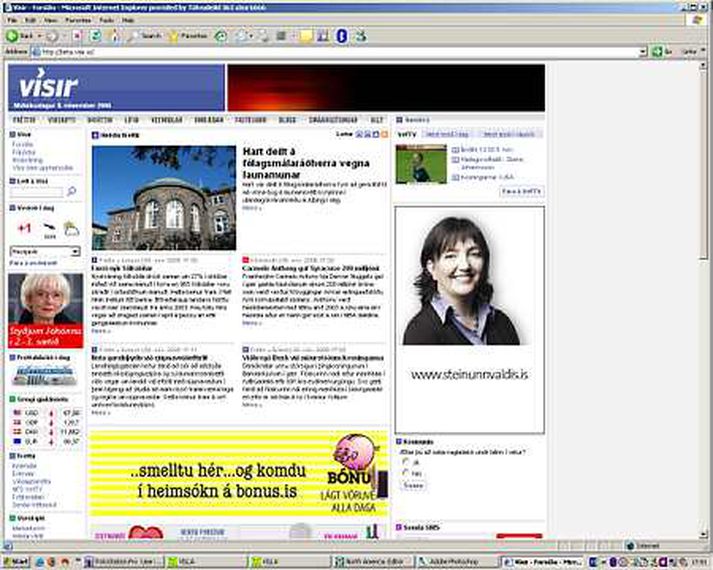
Task: Click the magnifier icon beside site search
Action: (71, 191)
